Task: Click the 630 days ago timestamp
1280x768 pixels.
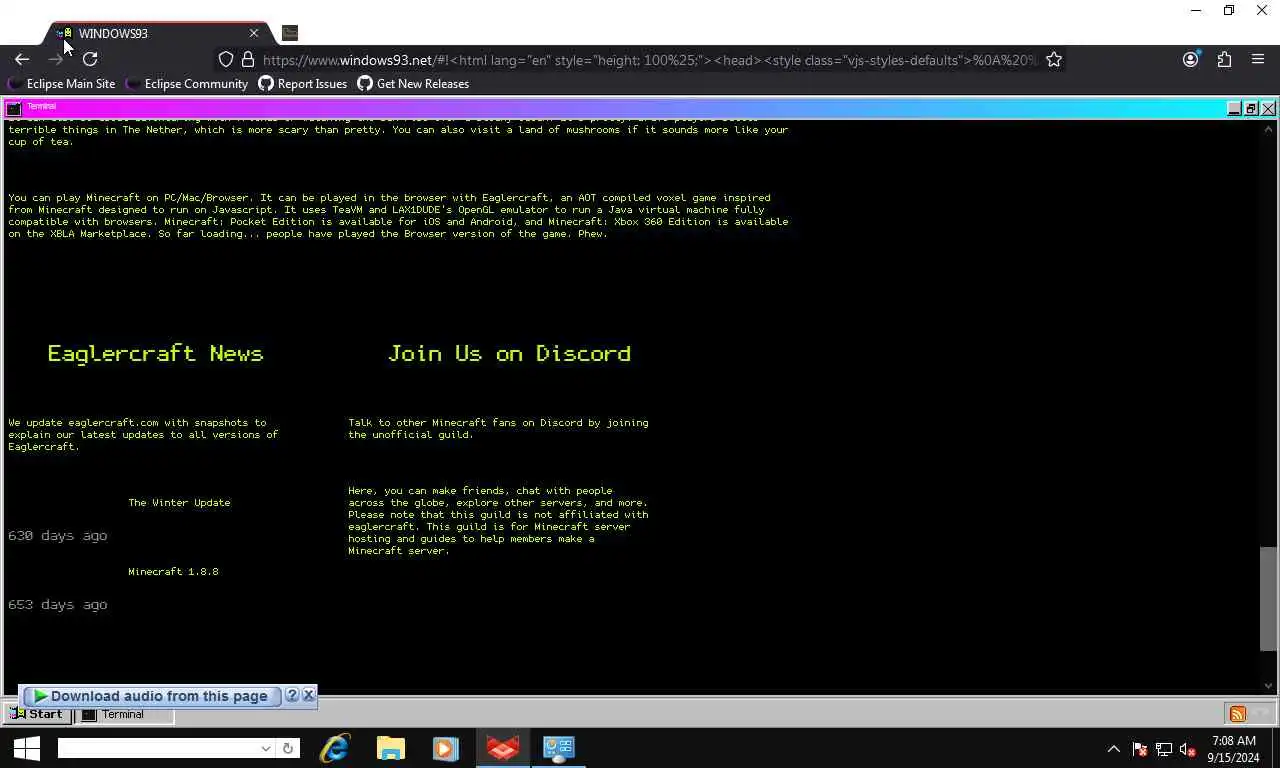Action: point(57,536)
